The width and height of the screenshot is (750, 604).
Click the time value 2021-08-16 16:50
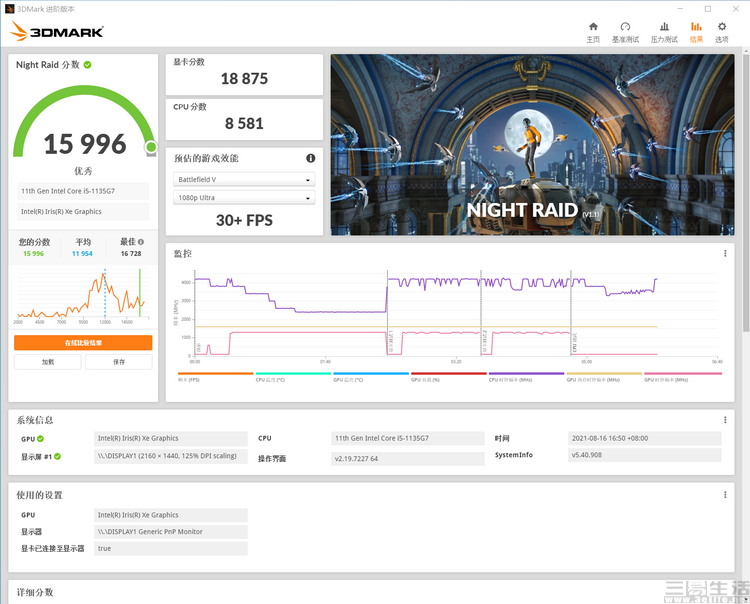tap(644, 438)
